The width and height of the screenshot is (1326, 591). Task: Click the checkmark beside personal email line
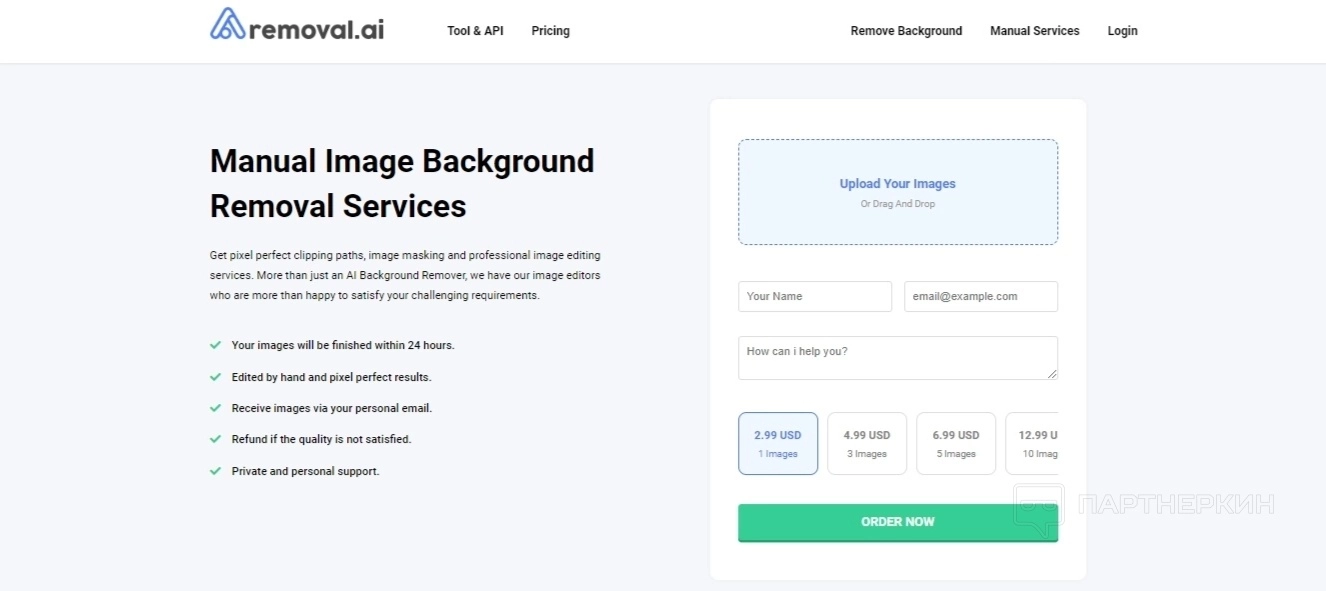click(215, 408)
